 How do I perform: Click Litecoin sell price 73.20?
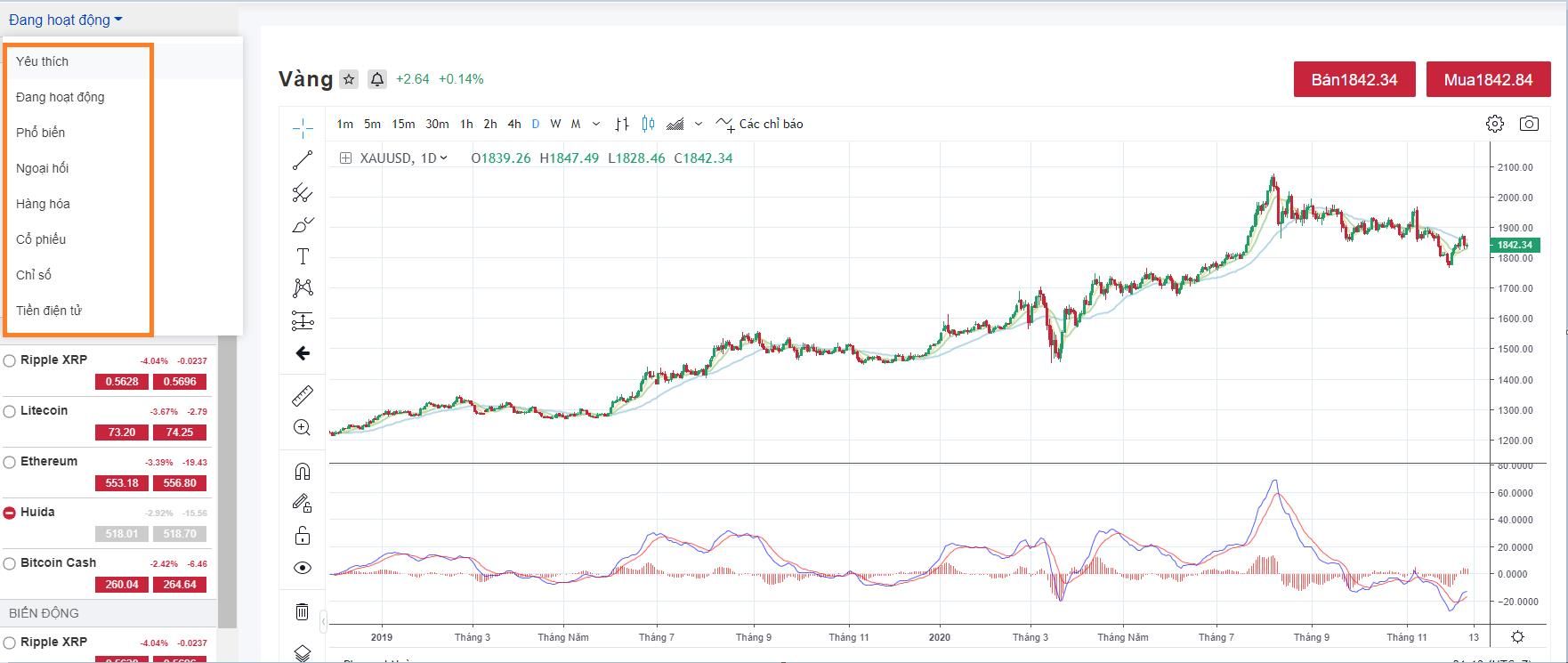click(x=122, y=433)
